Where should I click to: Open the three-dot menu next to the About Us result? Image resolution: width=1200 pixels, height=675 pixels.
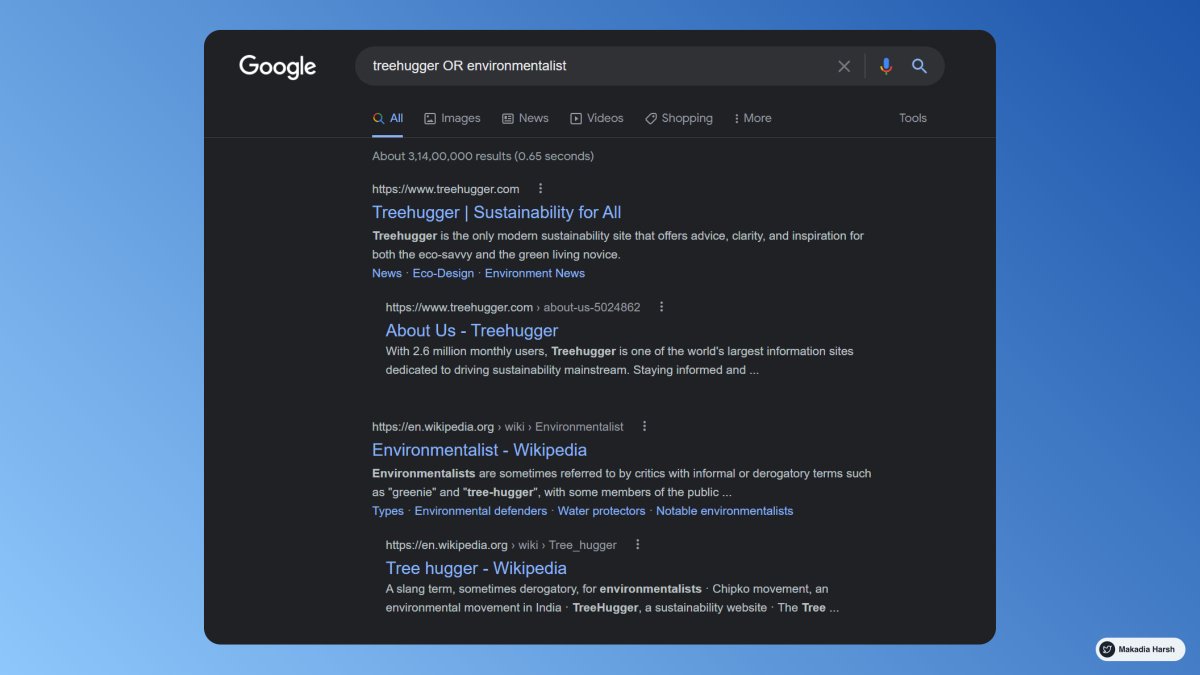point(661,307)
